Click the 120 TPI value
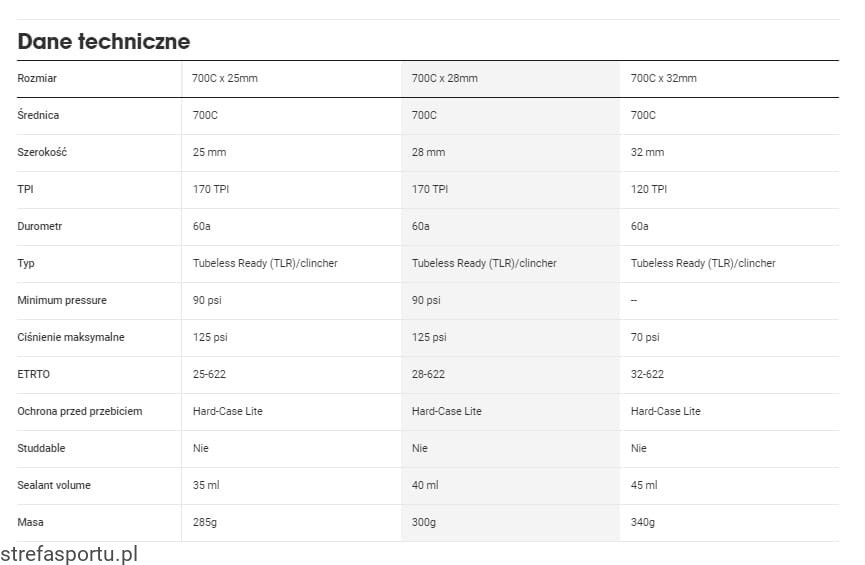 (x=648, y=189)
